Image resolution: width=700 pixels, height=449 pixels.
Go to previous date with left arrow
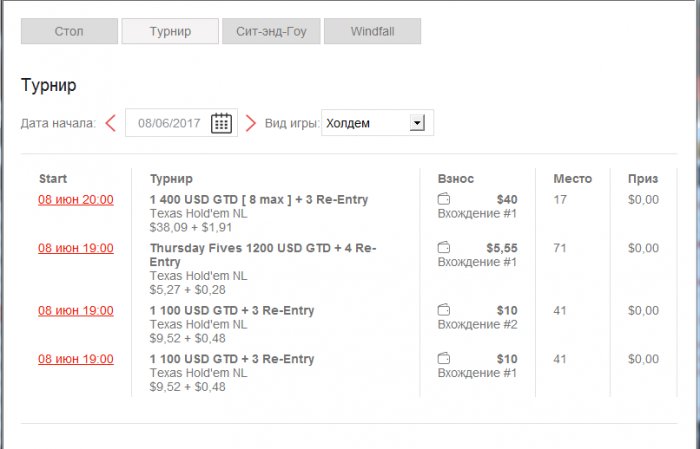pos(110,123)
